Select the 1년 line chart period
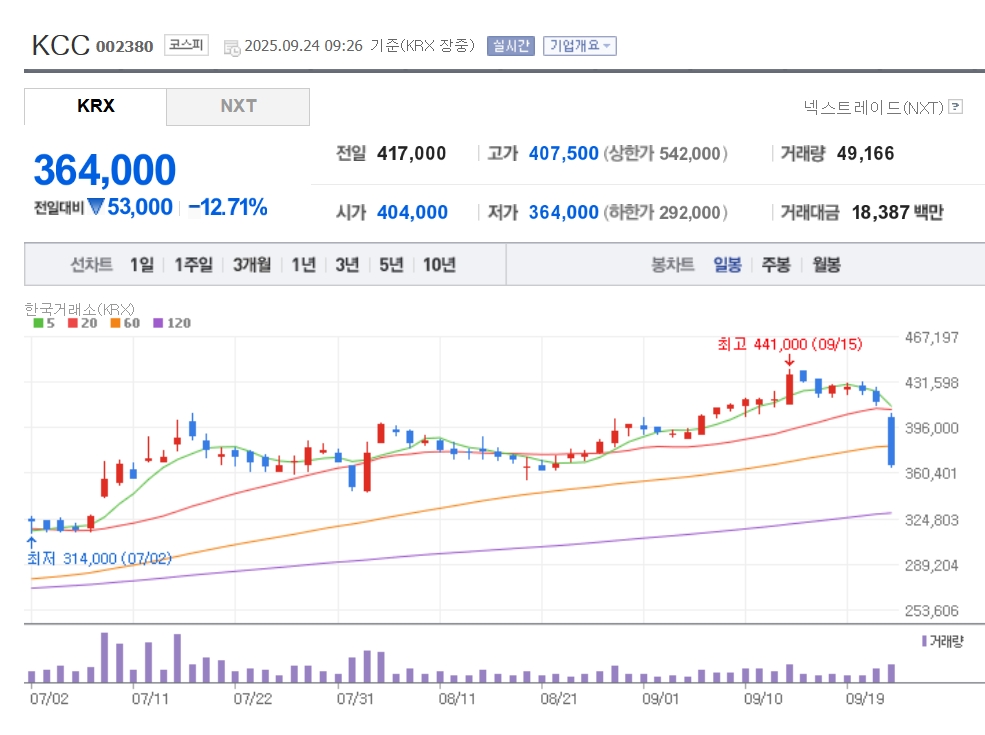This screenshot has width=985, height=735. pyautogui.click(x=303, y=264)
